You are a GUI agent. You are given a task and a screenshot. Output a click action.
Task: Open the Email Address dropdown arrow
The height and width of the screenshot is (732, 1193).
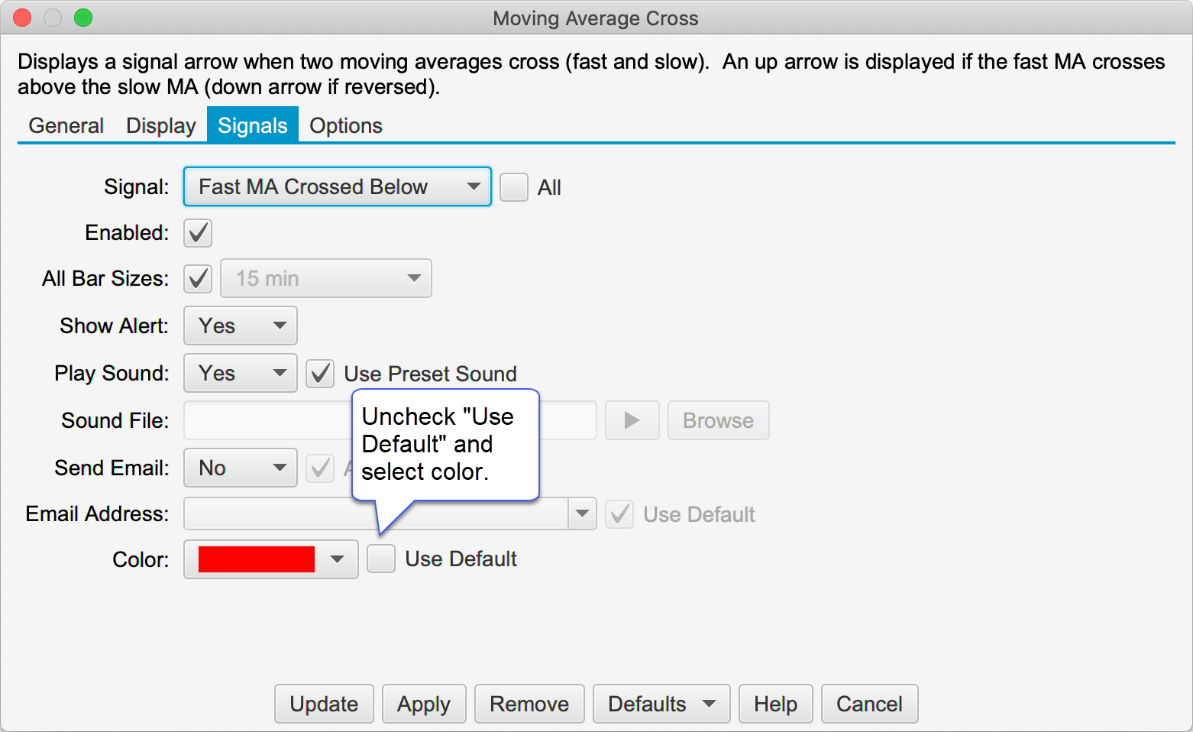582,514
